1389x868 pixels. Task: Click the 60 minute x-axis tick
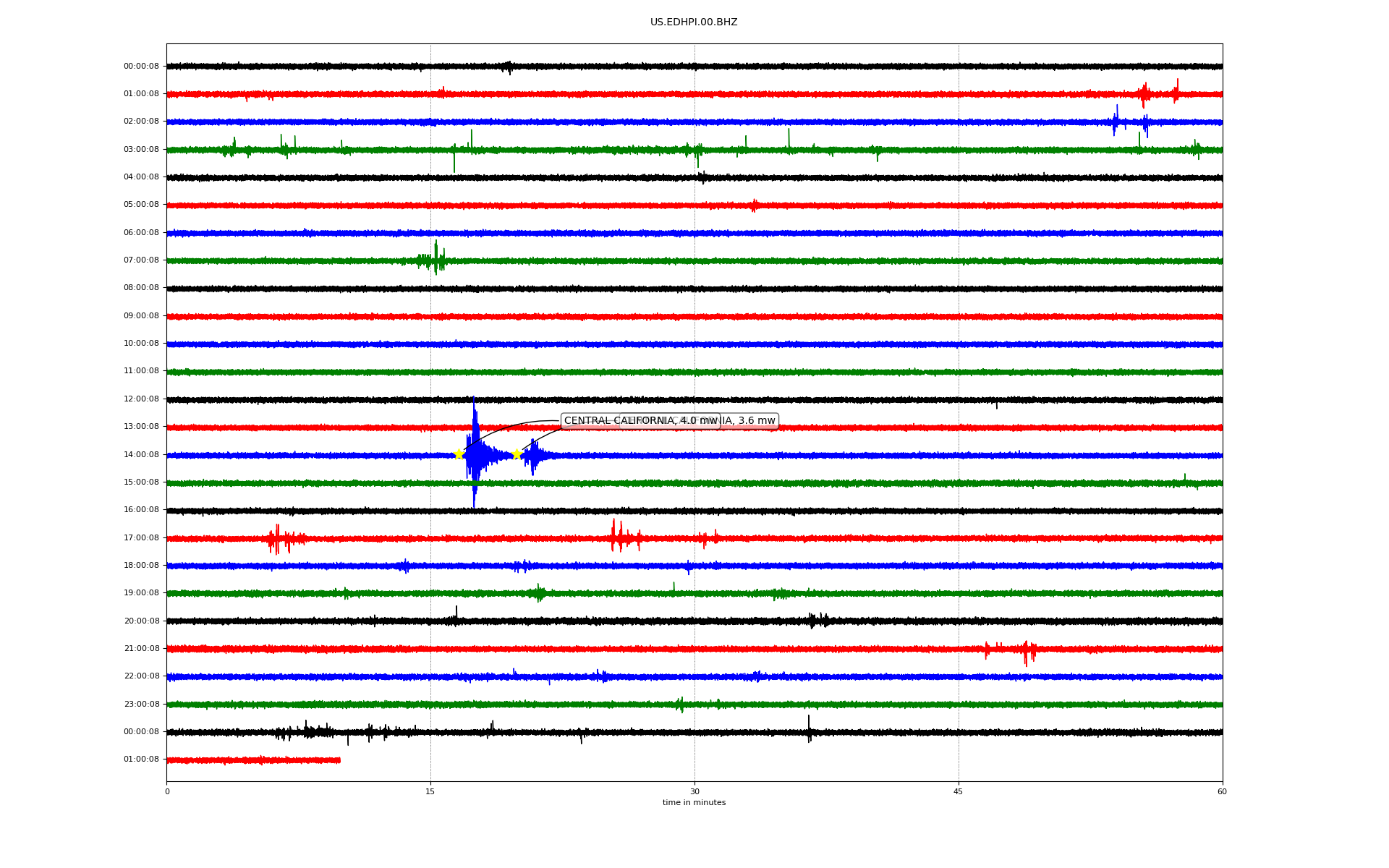pos(1222,791)
